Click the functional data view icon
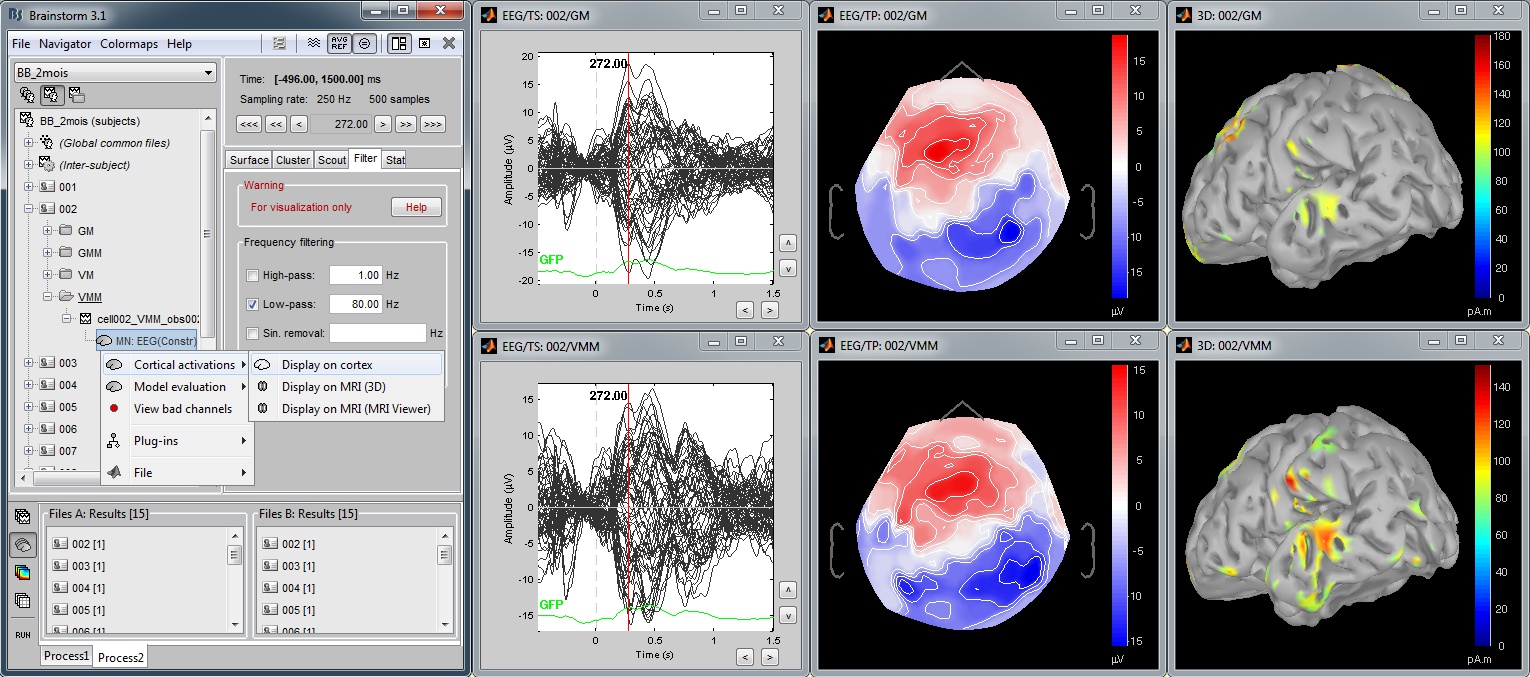The height and width of the screenshot is (677, 1530). tap(52, 95)
